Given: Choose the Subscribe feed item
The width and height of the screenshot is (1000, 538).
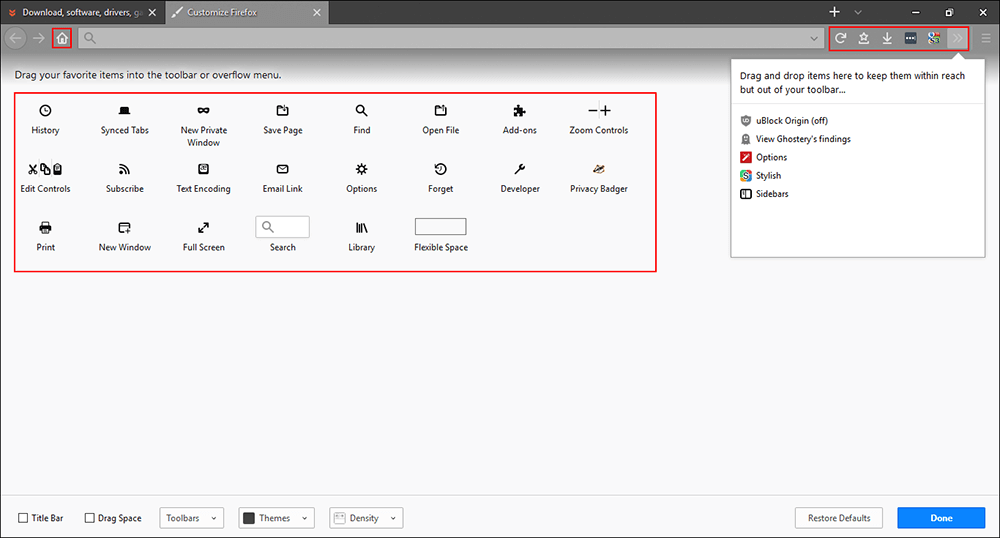Looking at the screenshot, I should (124, 178).
